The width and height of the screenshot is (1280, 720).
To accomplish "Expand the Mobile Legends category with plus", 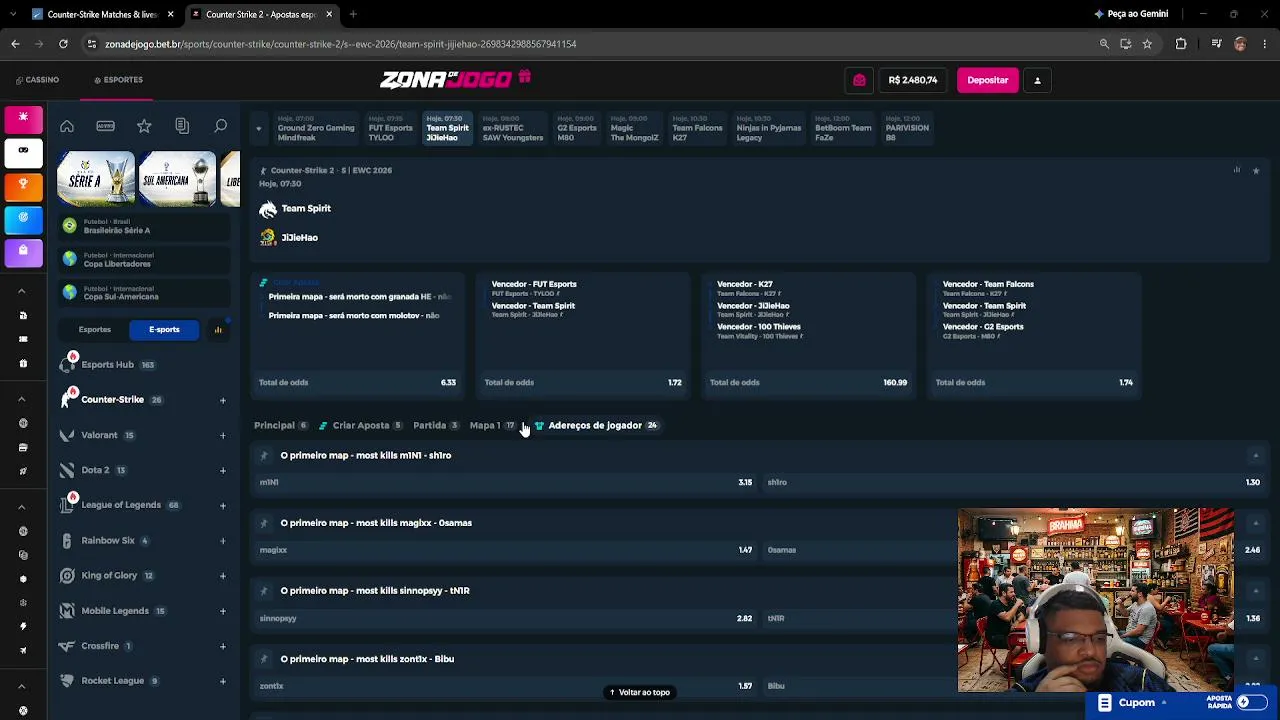I will (223, 611).
